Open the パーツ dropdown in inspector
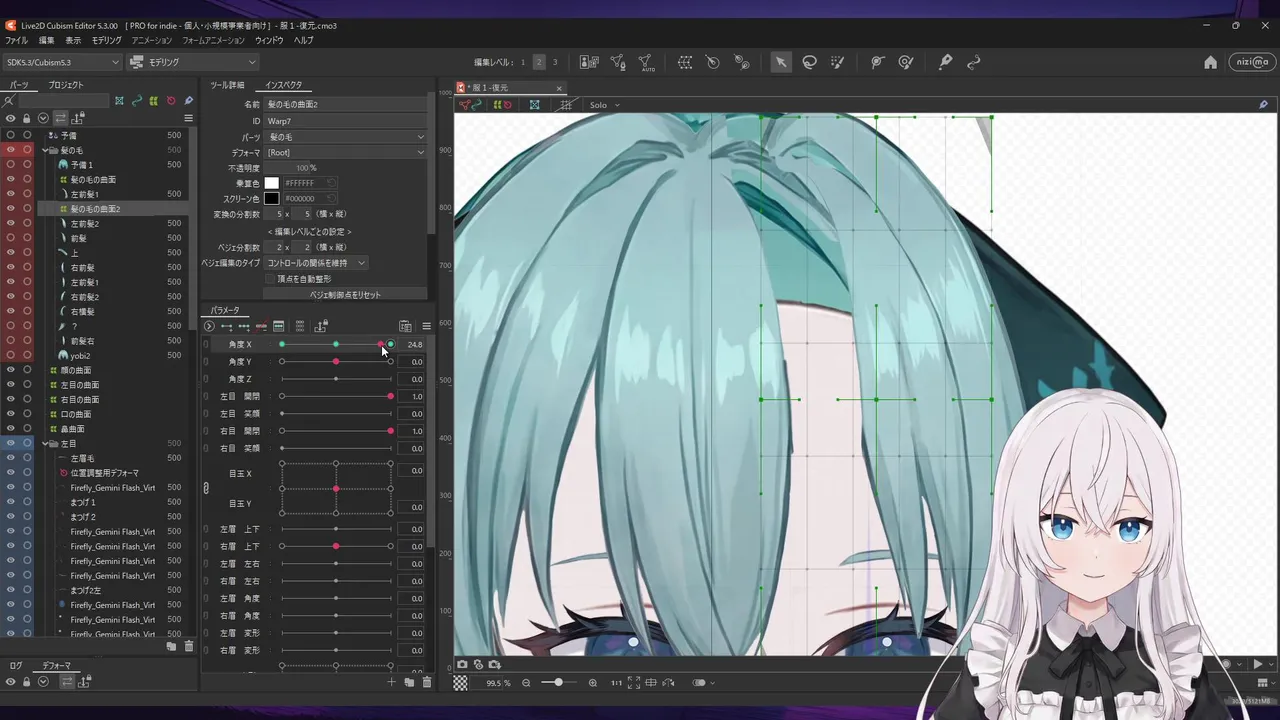 (345, 136)
